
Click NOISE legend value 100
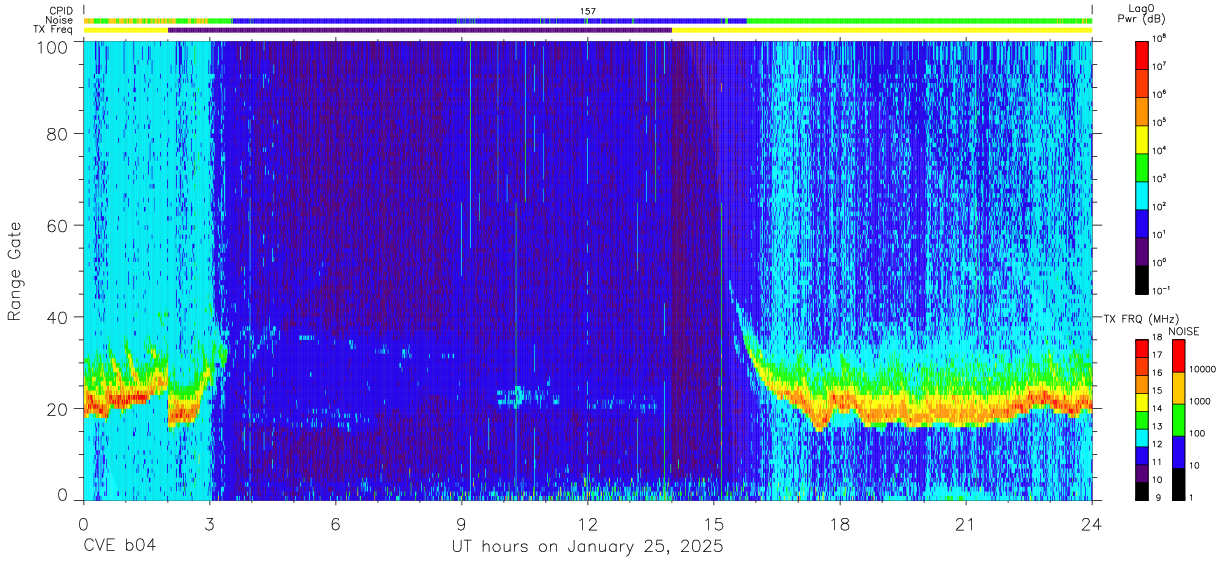[x=1198, y=433]
